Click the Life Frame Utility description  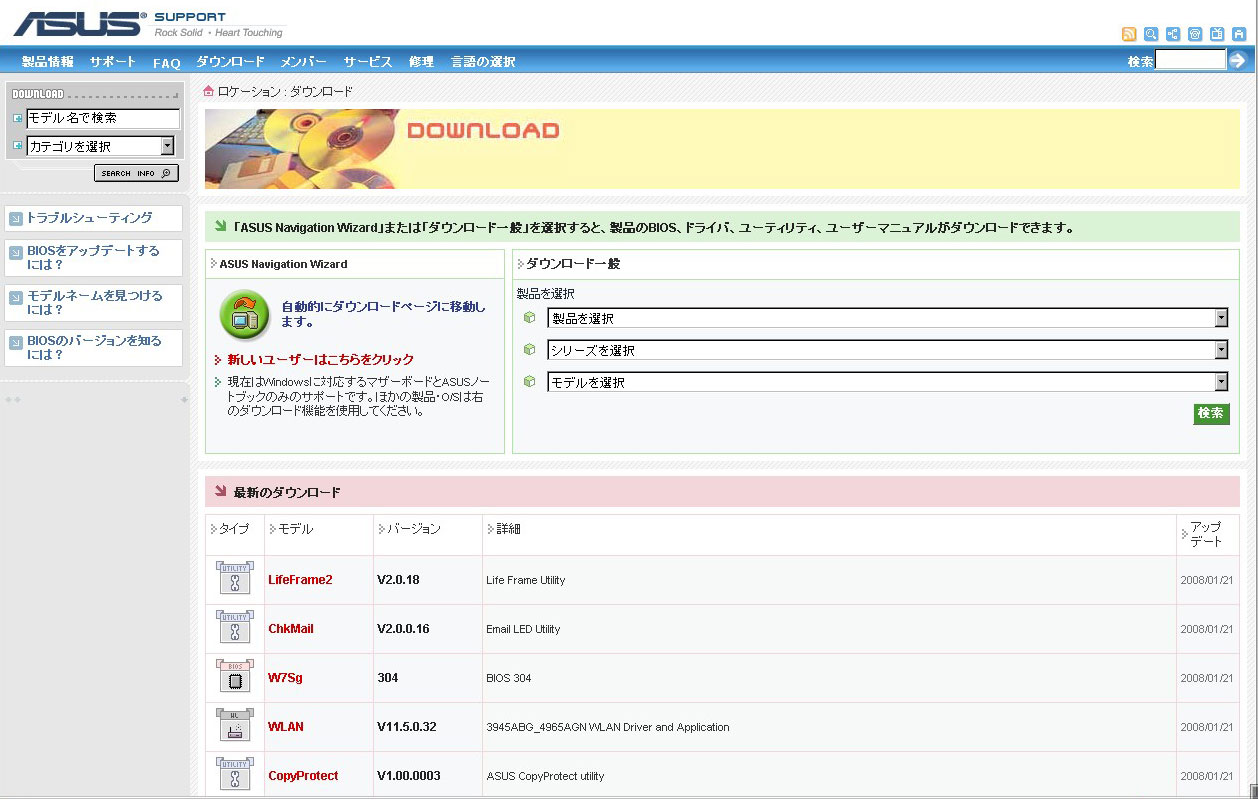pos(526,580)
